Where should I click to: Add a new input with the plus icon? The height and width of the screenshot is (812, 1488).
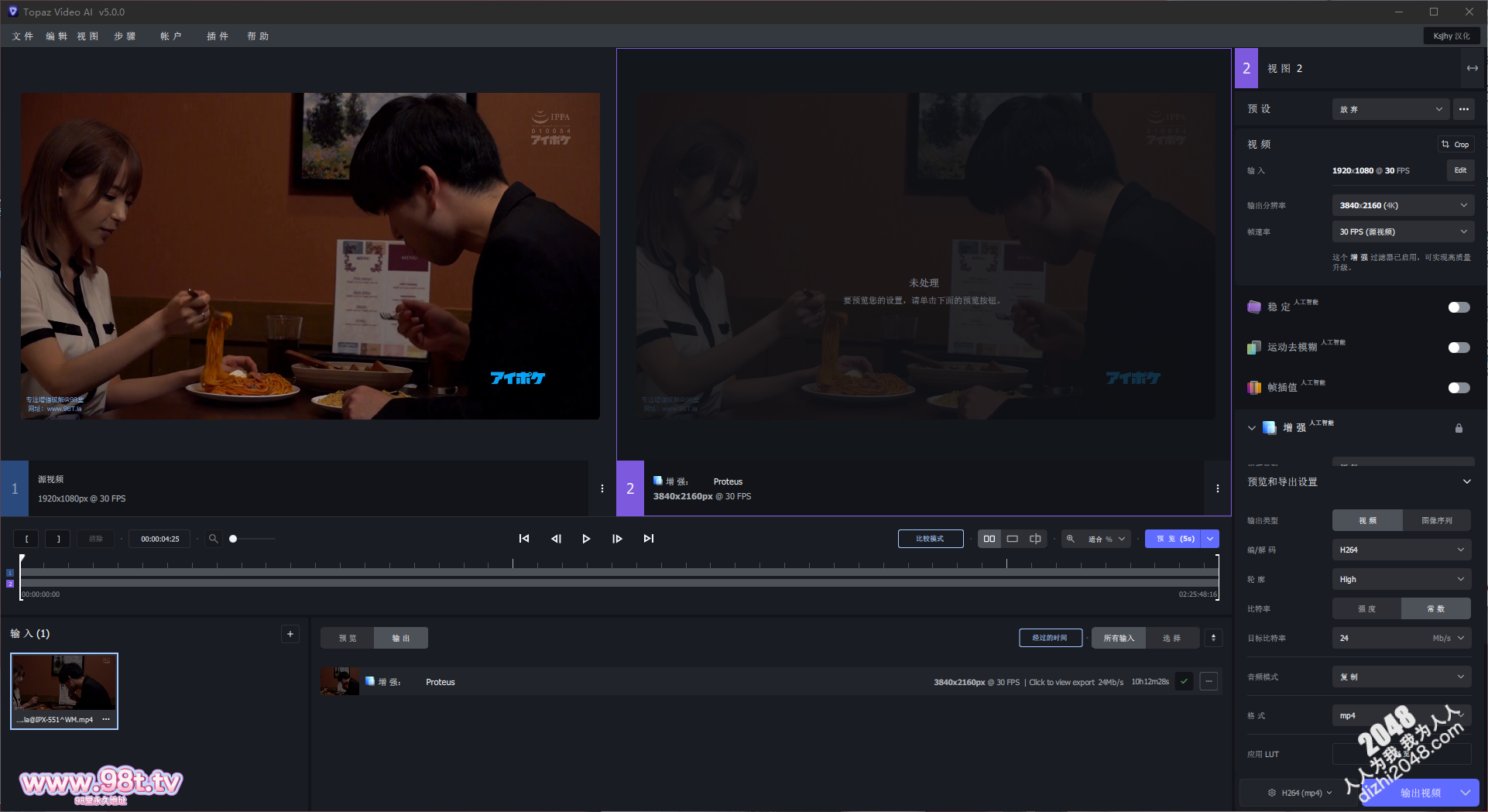tap(290, 634)
